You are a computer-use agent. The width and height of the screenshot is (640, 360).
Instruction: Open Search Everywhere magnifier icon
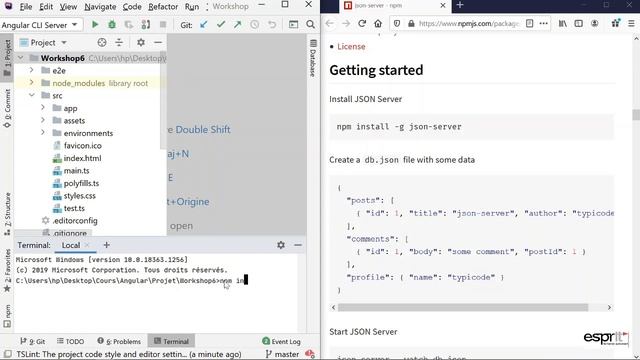311,24
